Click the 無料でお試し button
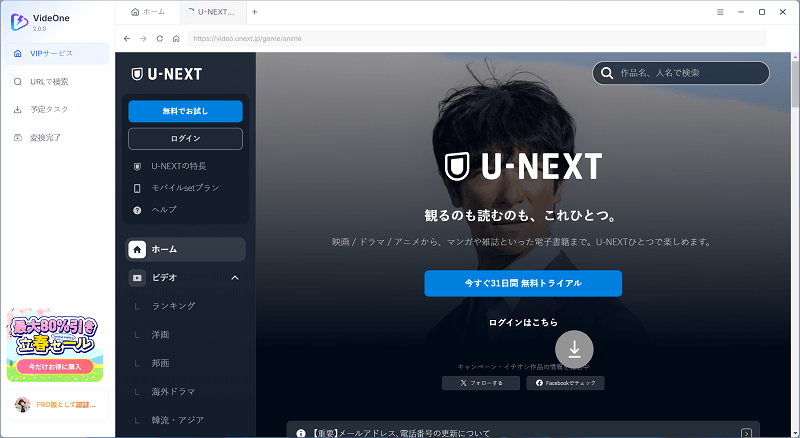This screenshot has width=800, height=438. [x=185, y=111]
